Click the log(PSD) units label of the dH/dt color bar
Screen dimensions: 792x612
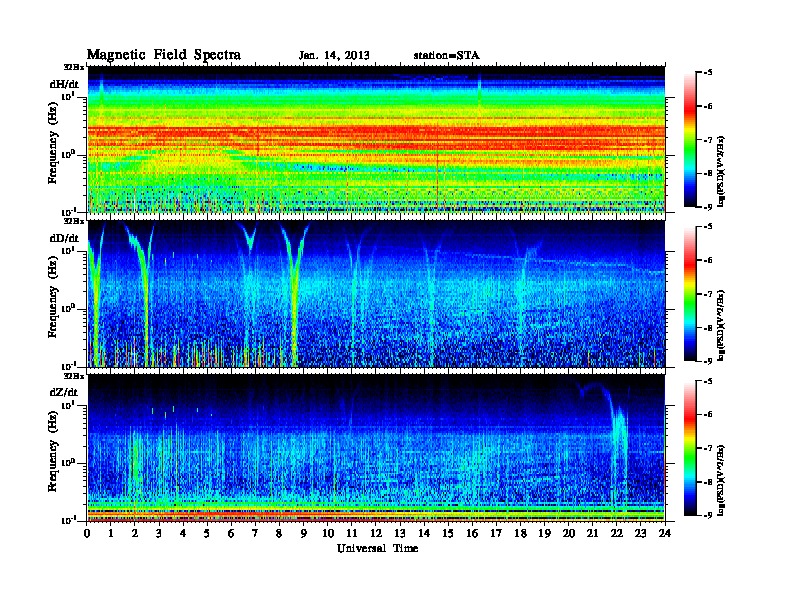coord(721,171)
